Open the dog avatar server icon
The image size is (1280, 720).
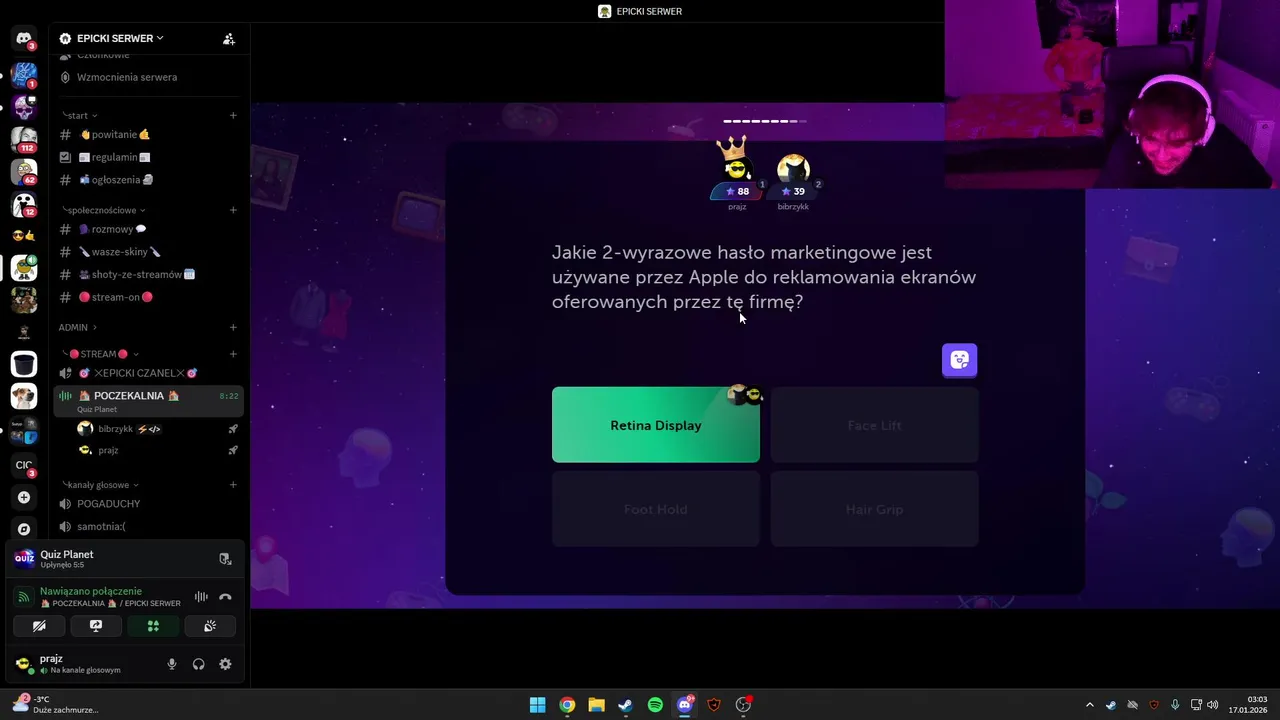pos(24,397)
